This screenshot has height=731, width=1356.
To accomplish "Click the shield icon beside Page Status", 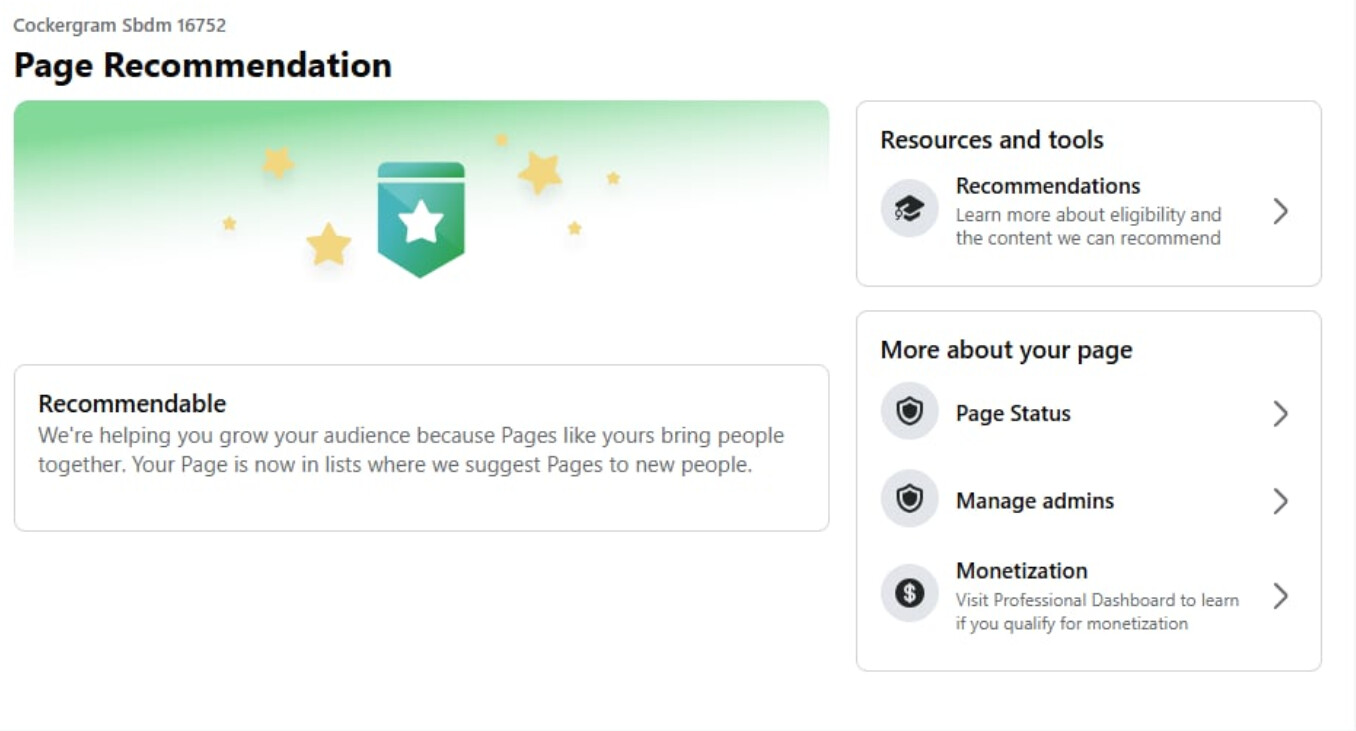I will 909,411.
